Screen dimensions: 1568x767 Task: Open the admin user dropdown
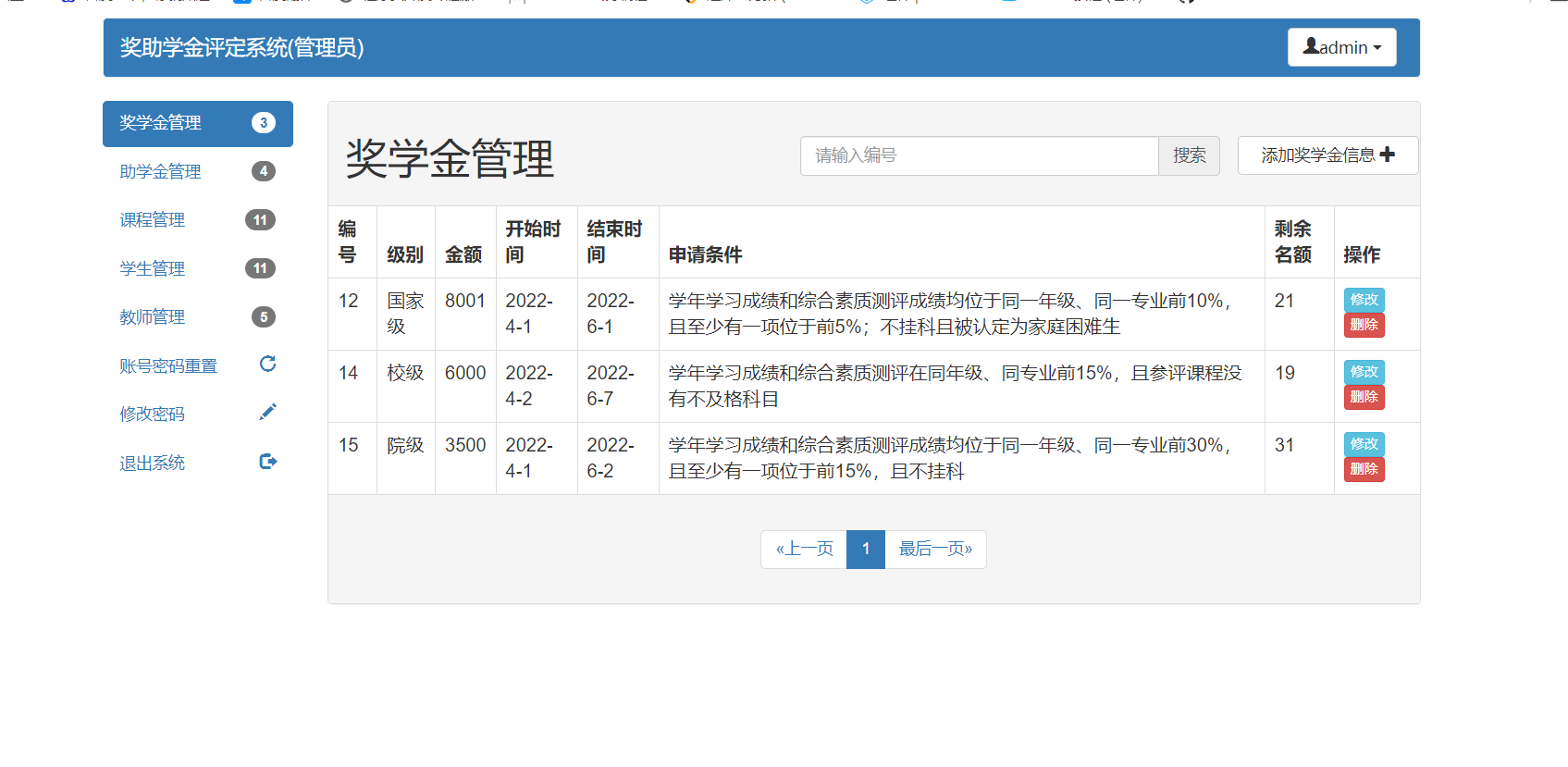[x=1341, y=47]
